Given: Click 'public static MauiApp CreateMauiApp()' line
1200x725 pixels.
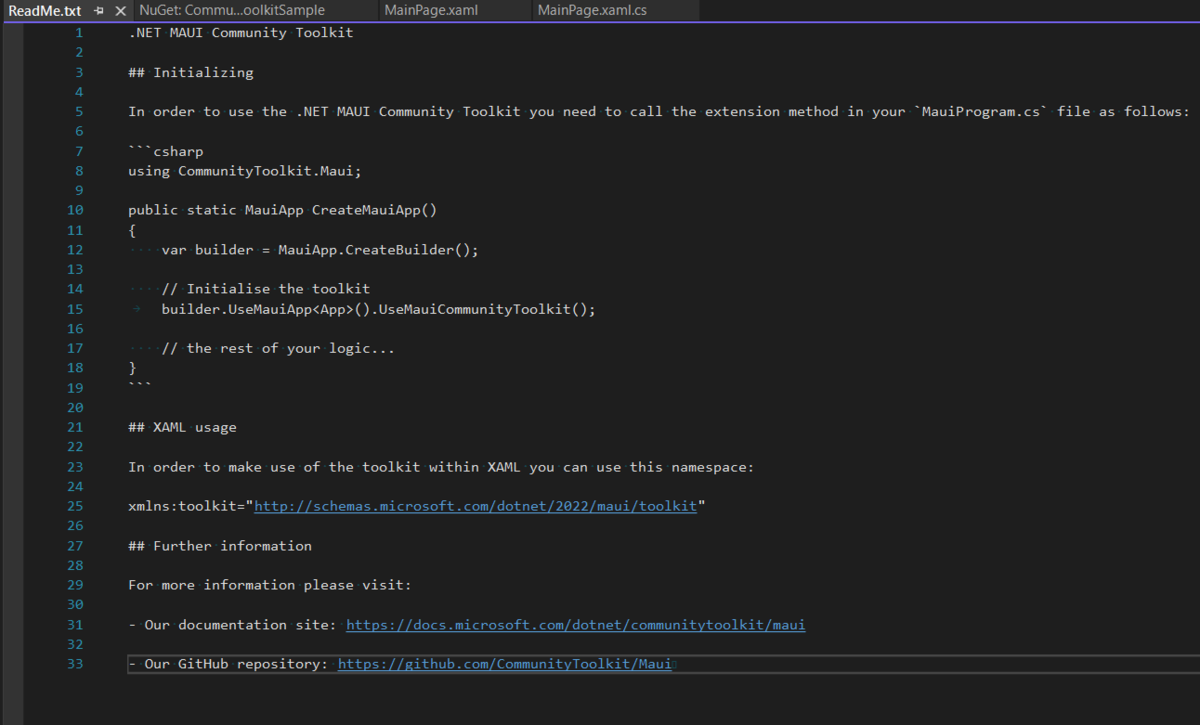Looking at the screenshot, I should pyautogui.click(x=283, y=211).
